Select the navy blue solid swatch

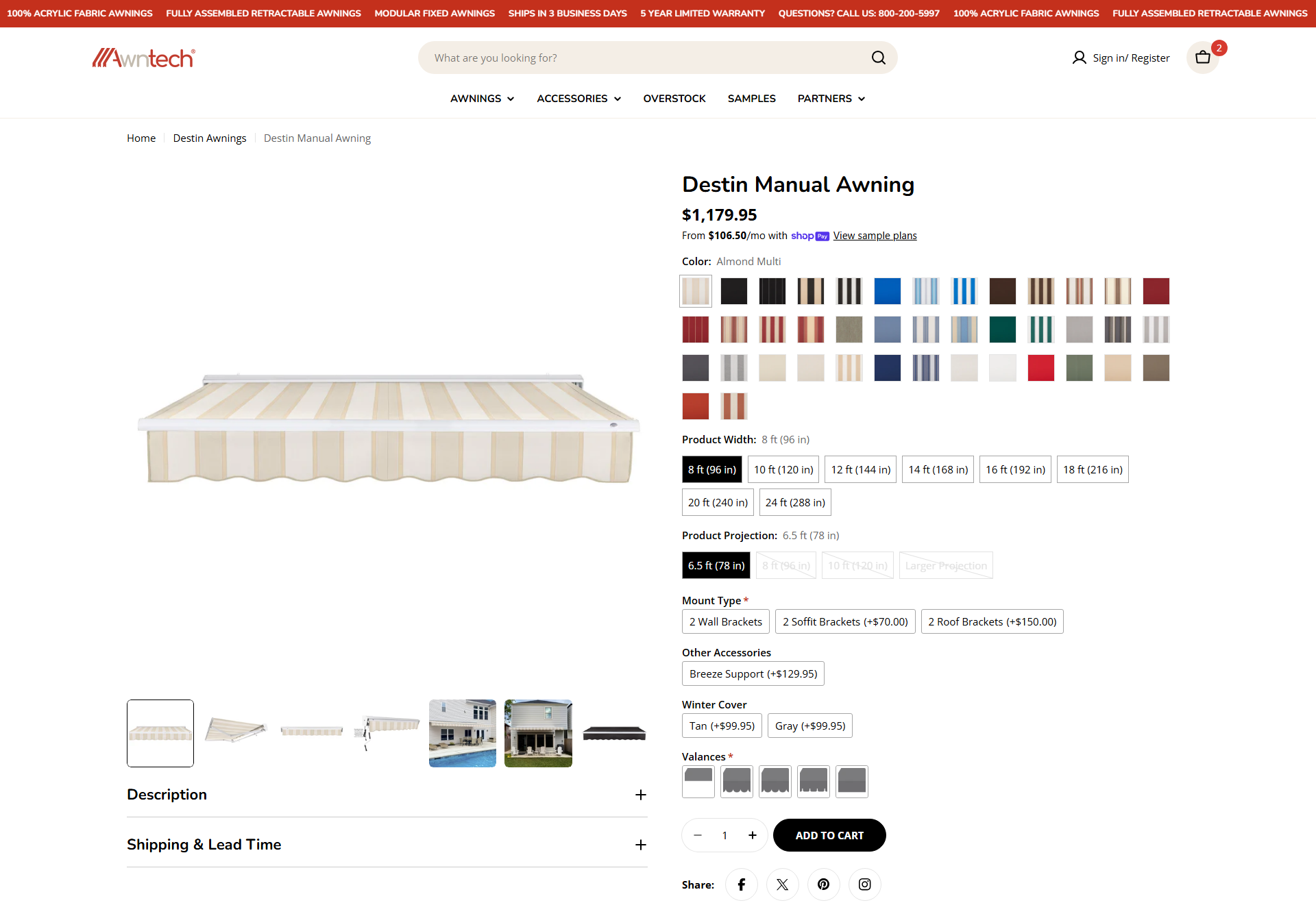888,368
